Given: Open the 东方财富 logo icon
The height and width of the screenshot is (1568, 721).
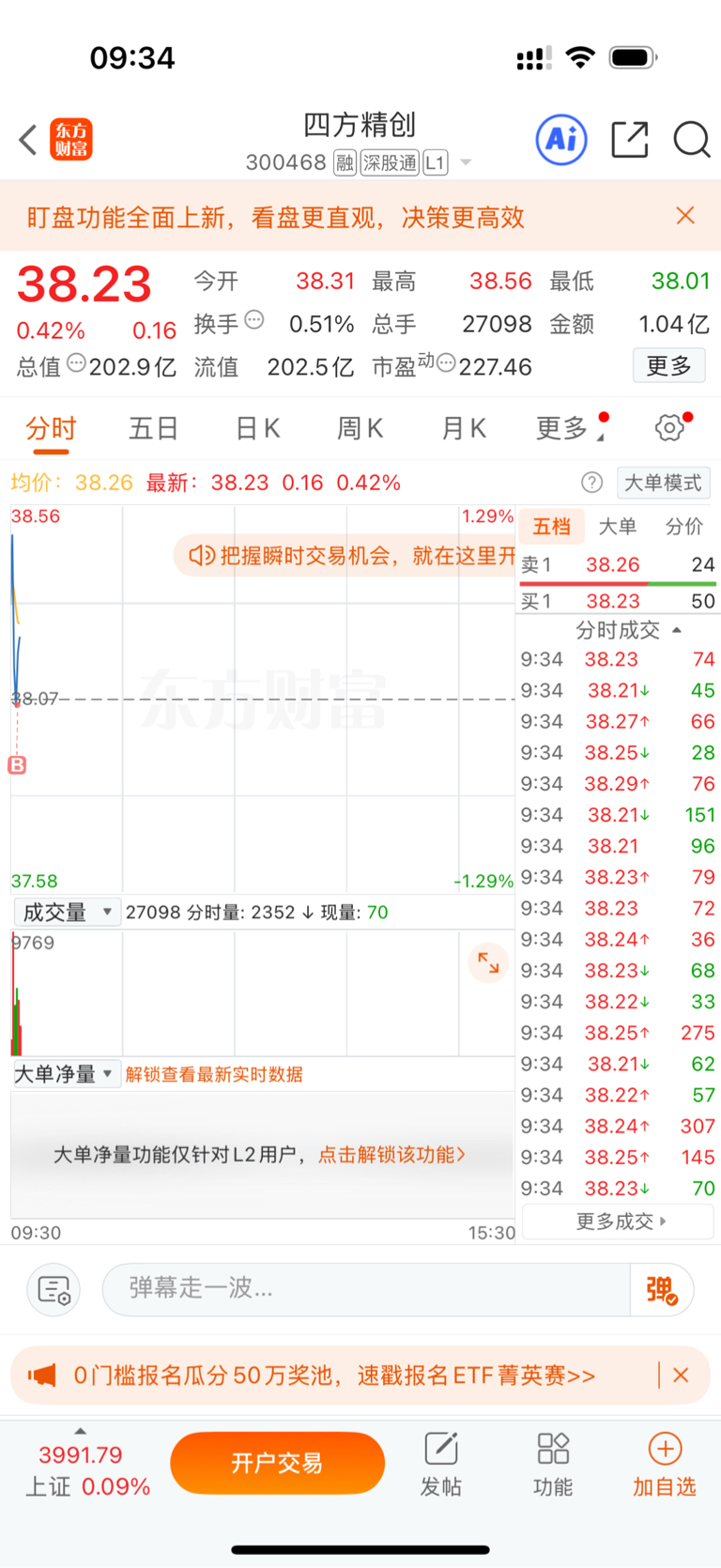Looking at the screenshot, I should click(71, 140).
